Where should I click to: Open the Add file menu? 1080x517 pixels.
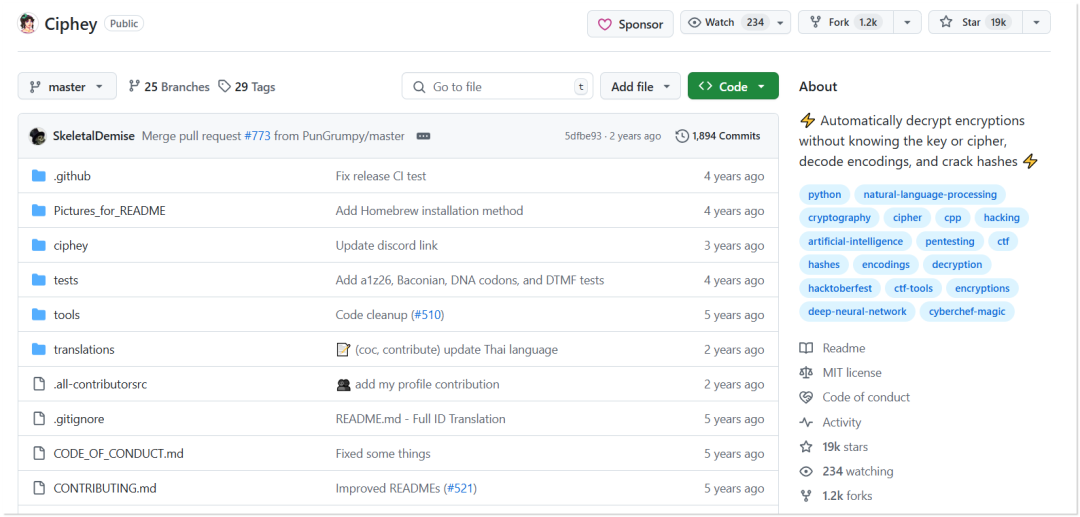(x=641, y=87)
